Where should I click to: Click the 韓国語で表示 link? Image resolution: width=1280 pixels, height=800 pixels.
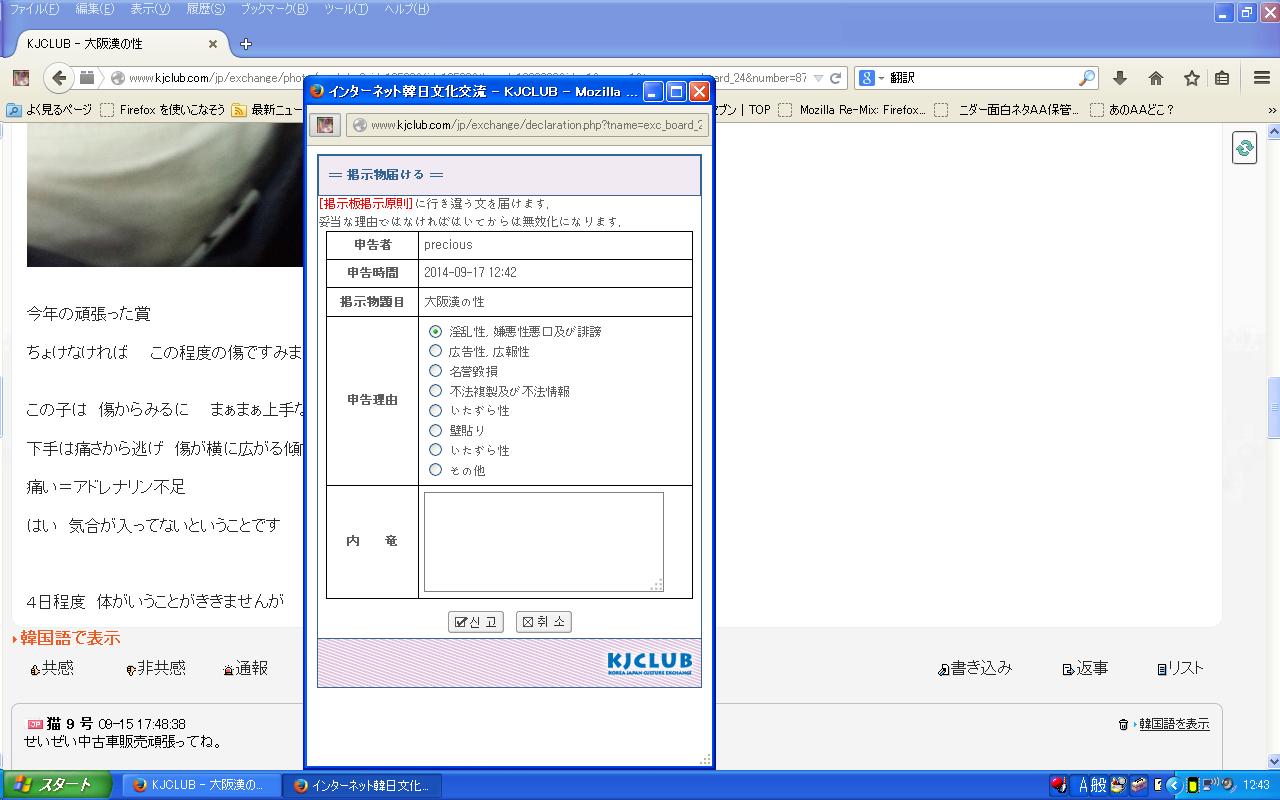(x=70, y=638)
